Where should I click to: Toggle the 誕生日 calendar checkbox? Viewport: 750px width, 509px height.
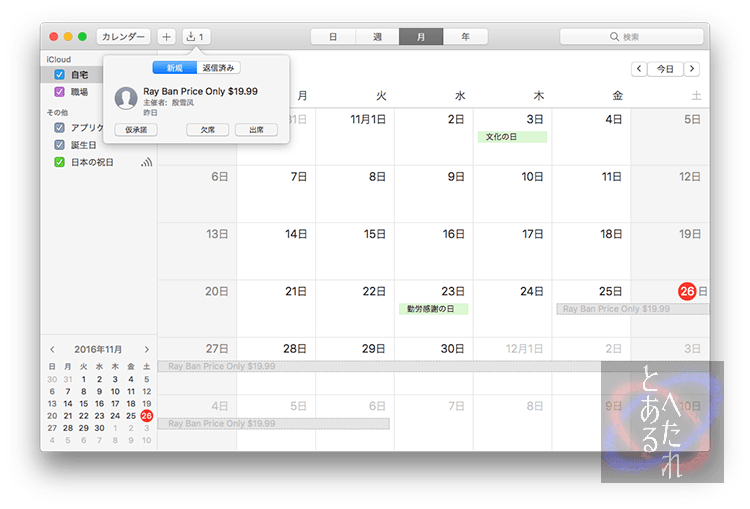60,145
